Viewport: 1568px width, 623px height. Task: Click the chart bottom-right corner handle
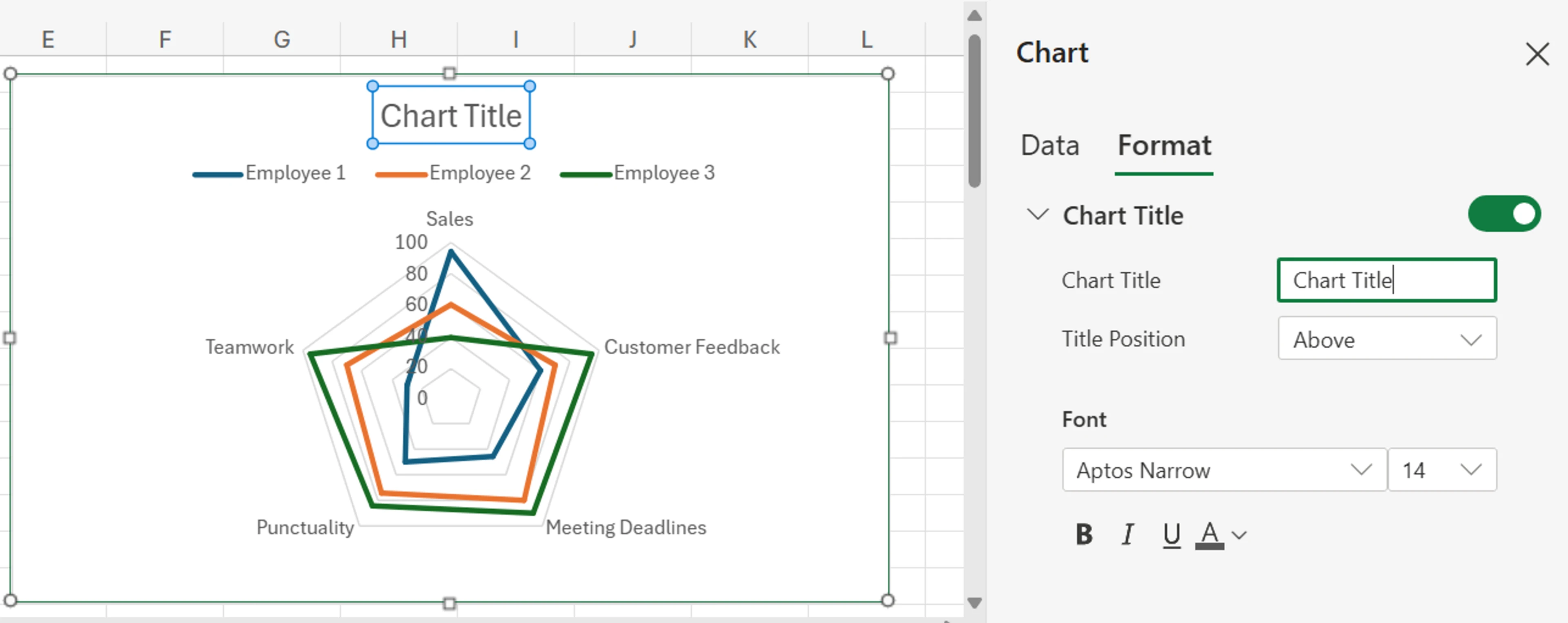coord(888,601)
